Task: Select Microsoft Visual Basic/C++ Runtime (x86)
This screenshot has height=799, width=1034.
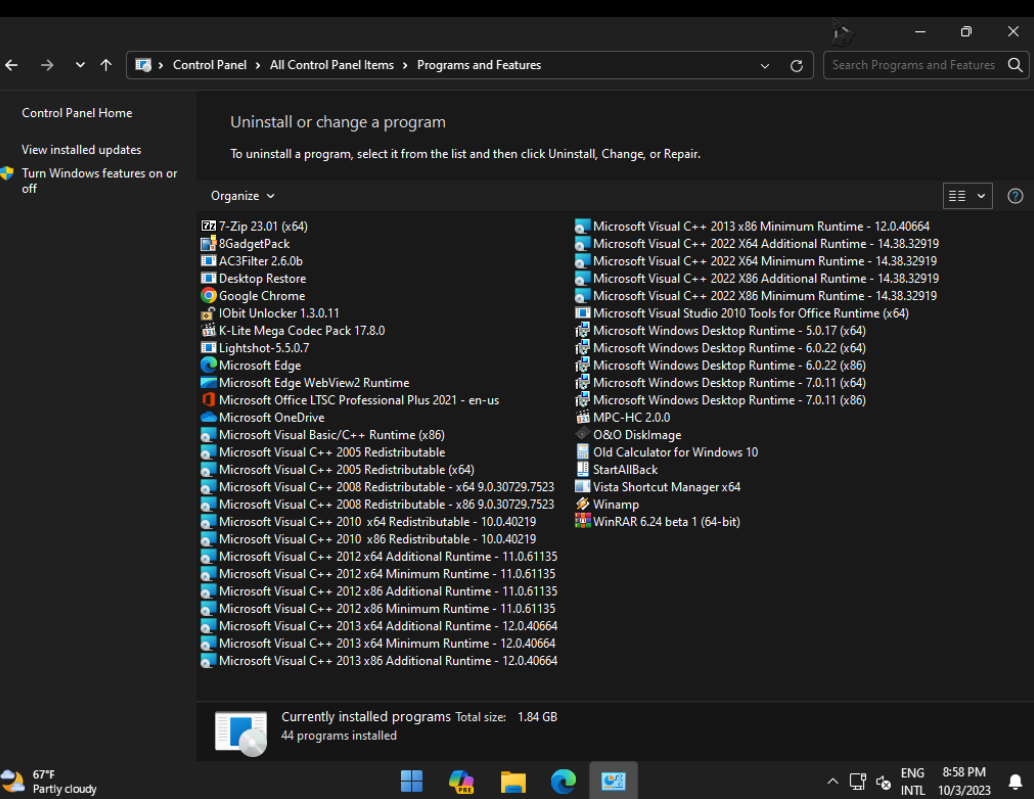Action: click(323, 435)
